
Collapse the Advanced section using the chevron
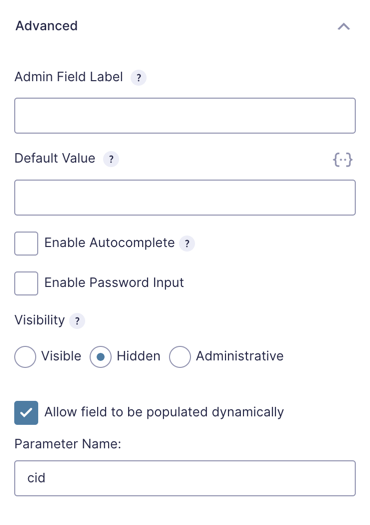(344, 26)
